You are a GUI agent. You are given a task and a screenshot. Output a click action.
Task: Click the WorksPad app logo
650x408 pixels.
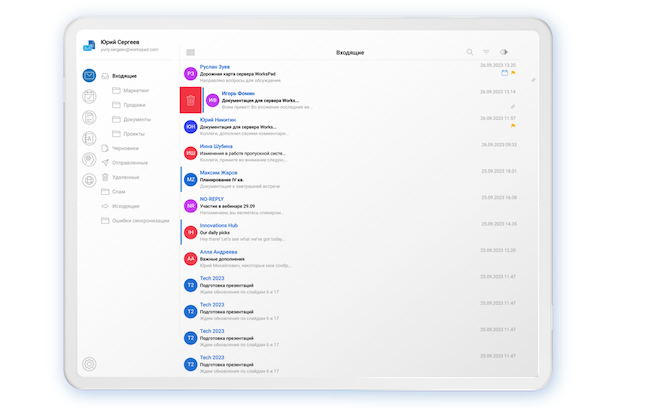(89, 46)
